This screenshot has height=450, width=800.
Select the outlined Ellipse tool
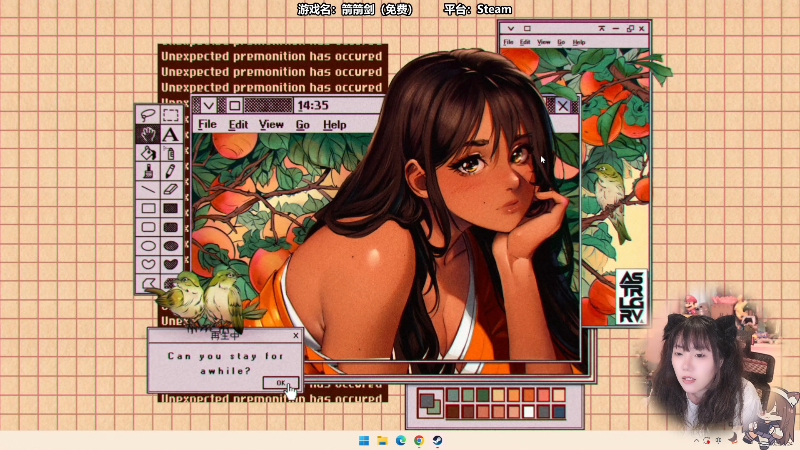[148, 246]
